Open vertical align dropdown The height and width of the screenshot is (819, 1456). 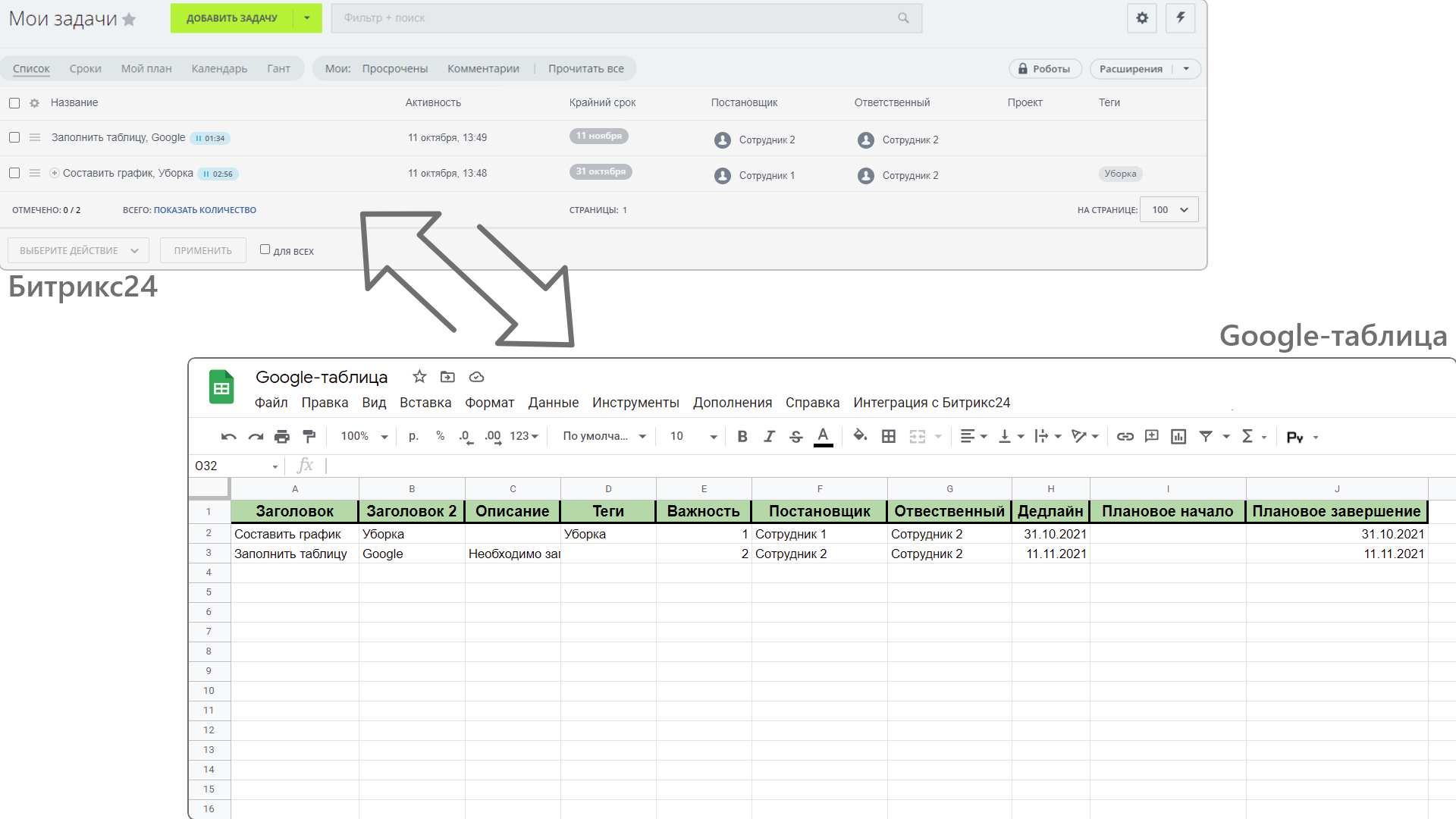coord(1012,437)
